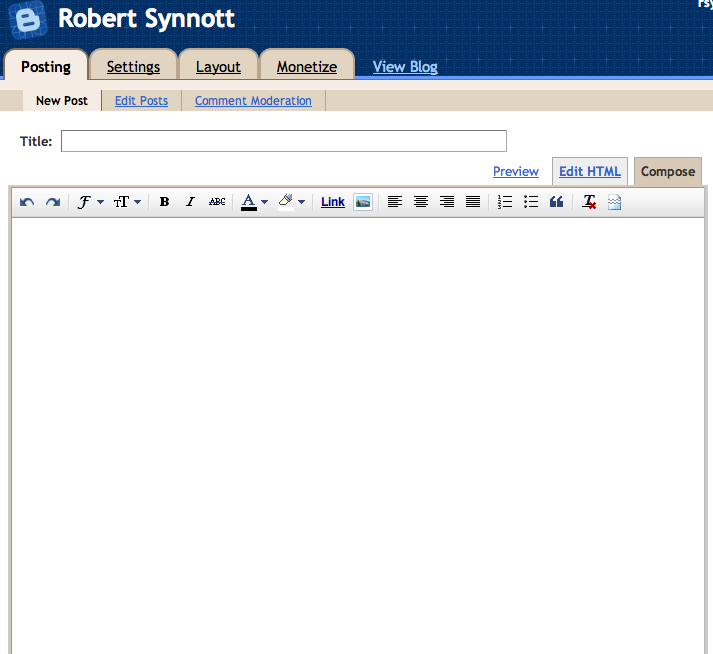Open the Monetize tab

pyautogui.click(x=307, y=67)
